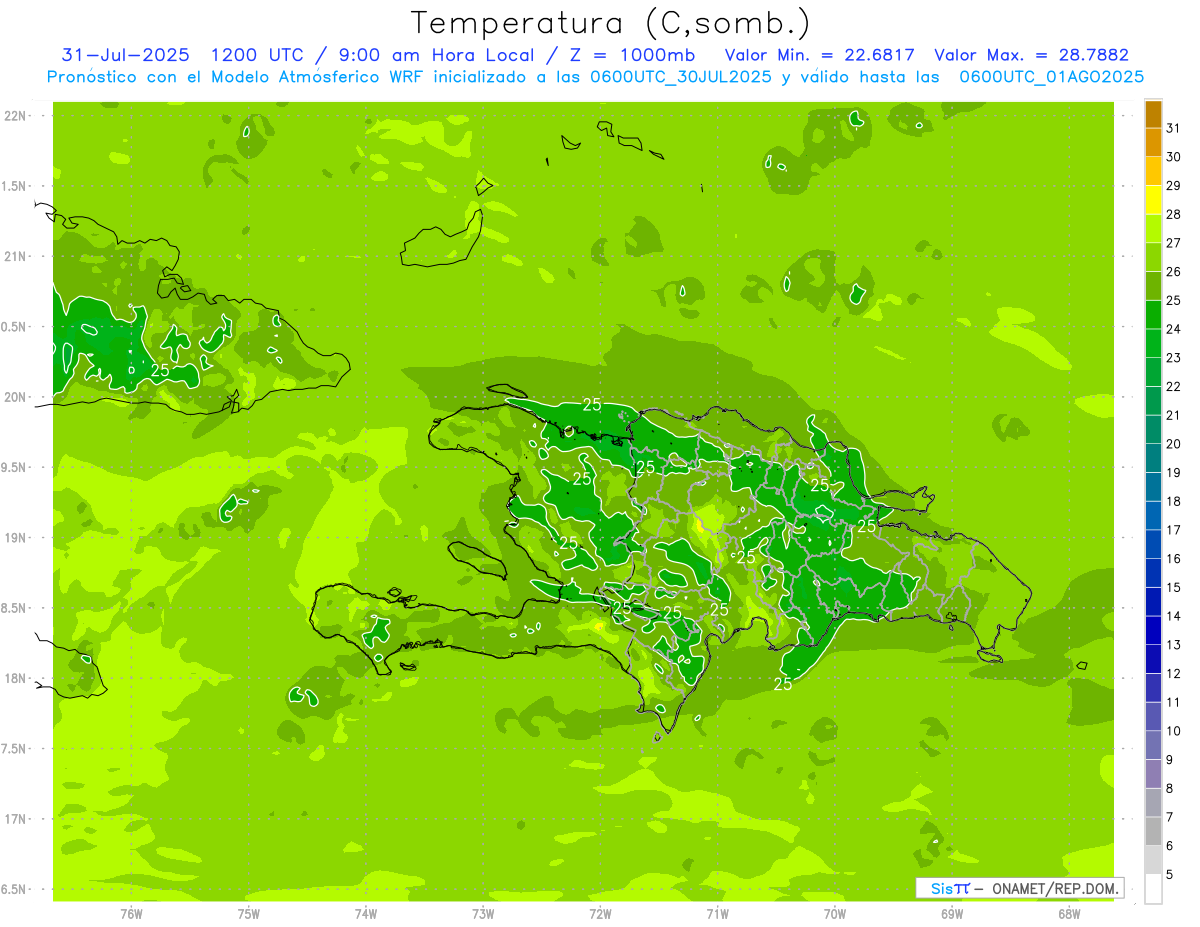Click the '21N' latitude axis label
The height and width of the screenshot is (927, 1200).
point(15,256)
